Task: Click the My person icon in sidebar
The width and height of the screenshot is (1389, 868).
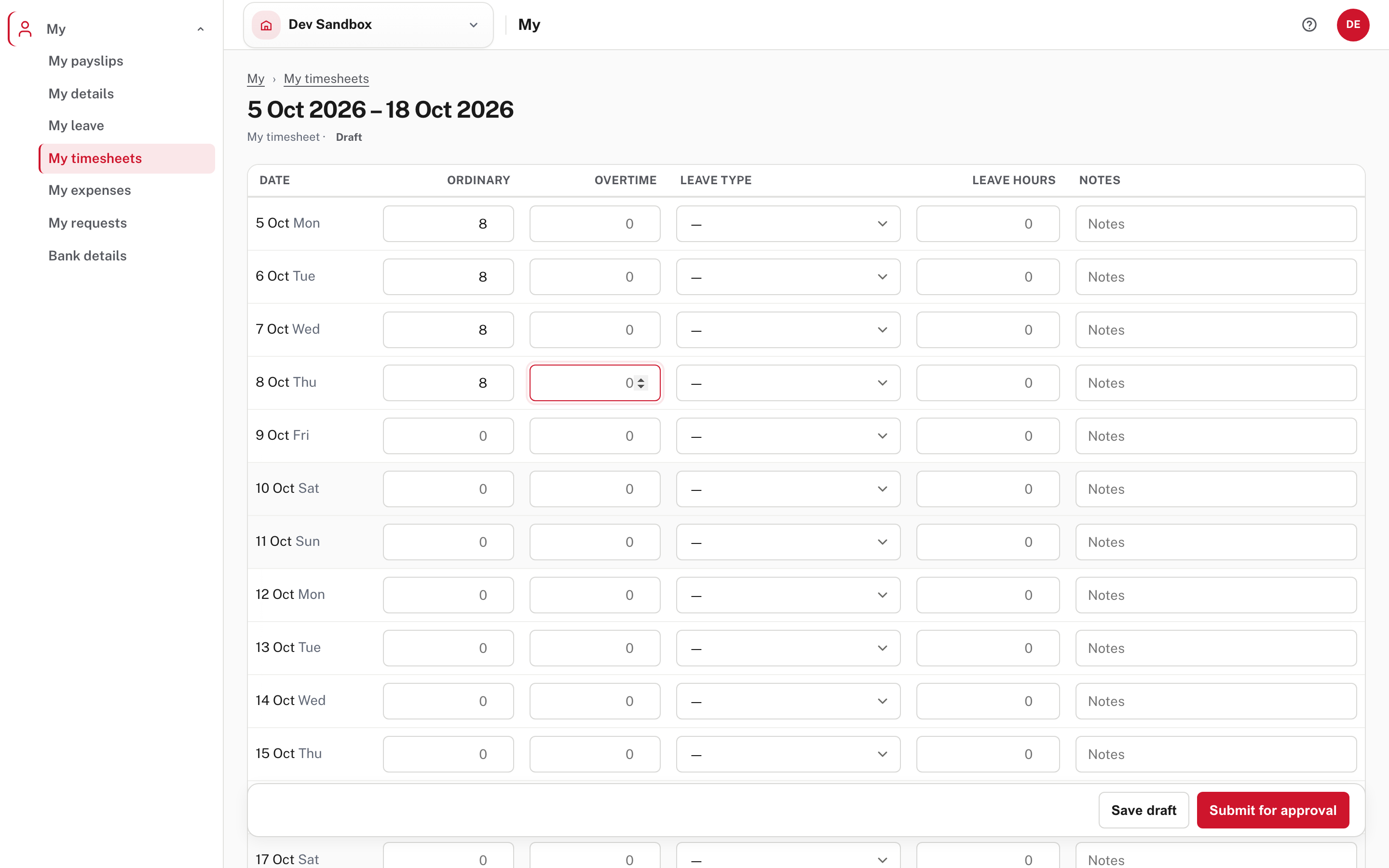Action: click(25, 29)
